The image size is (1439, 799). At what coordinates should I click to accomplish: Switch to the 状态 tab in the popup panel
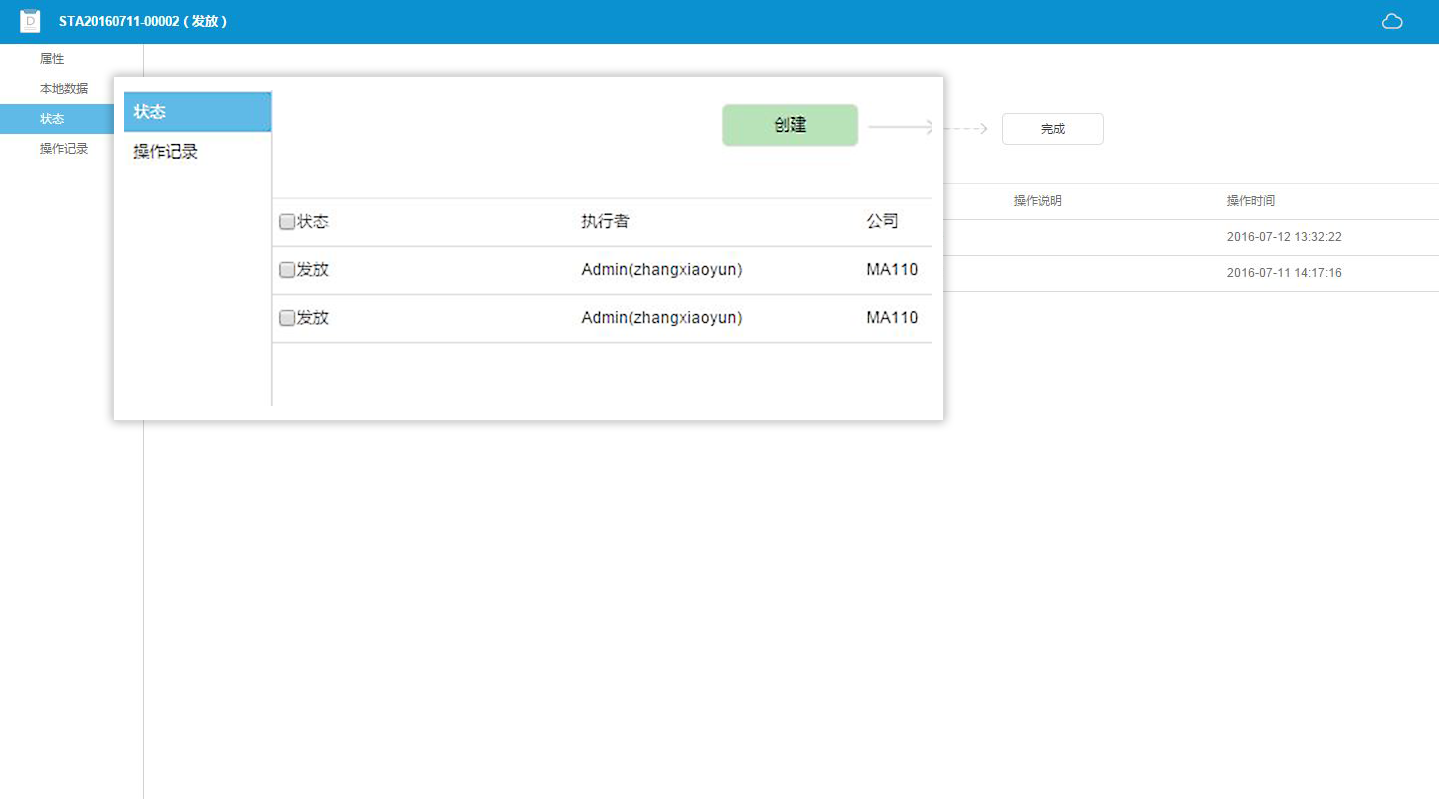[x=197, y=112]
